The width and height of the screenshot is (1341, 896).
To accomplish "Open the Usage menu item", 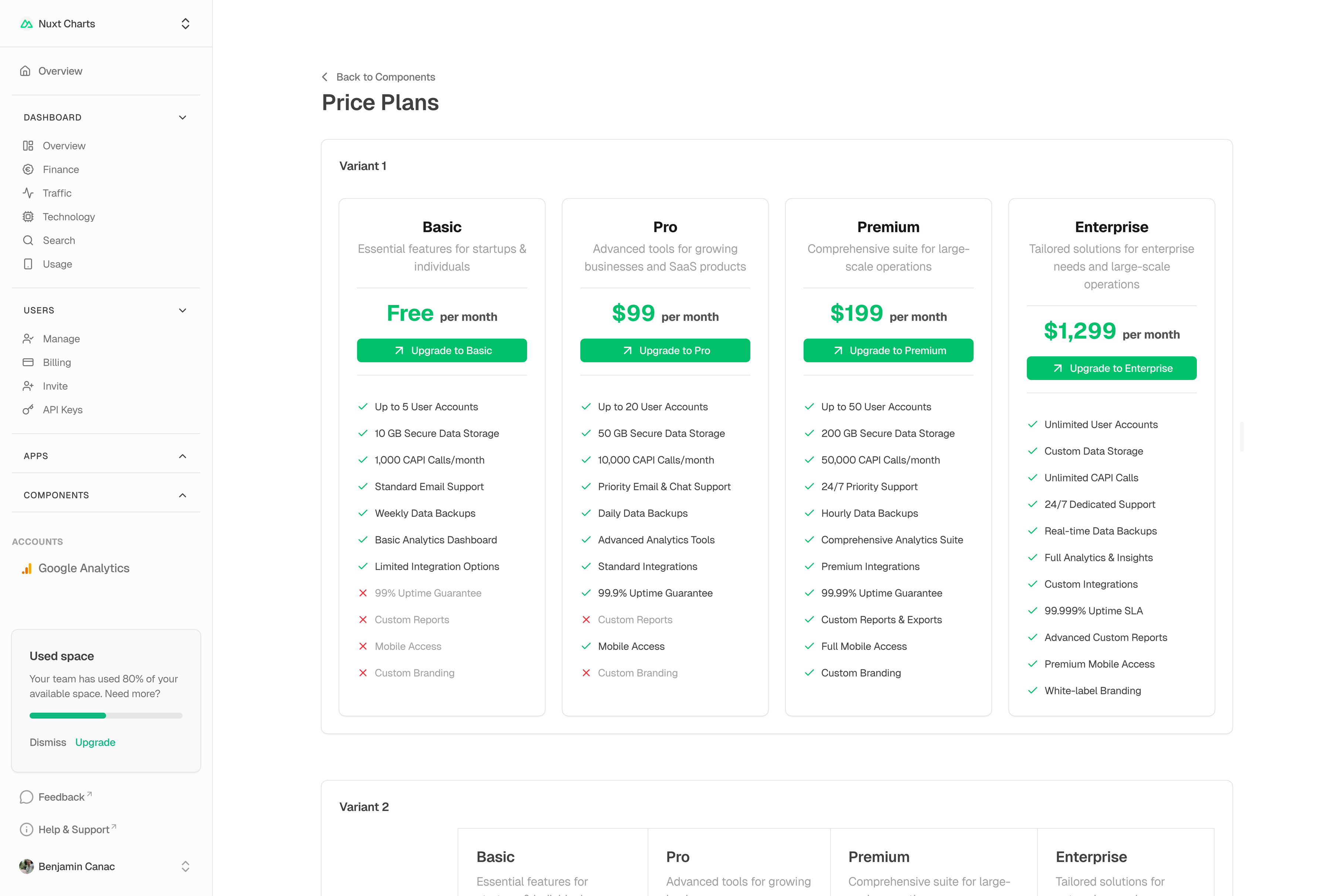I will 57,264.
